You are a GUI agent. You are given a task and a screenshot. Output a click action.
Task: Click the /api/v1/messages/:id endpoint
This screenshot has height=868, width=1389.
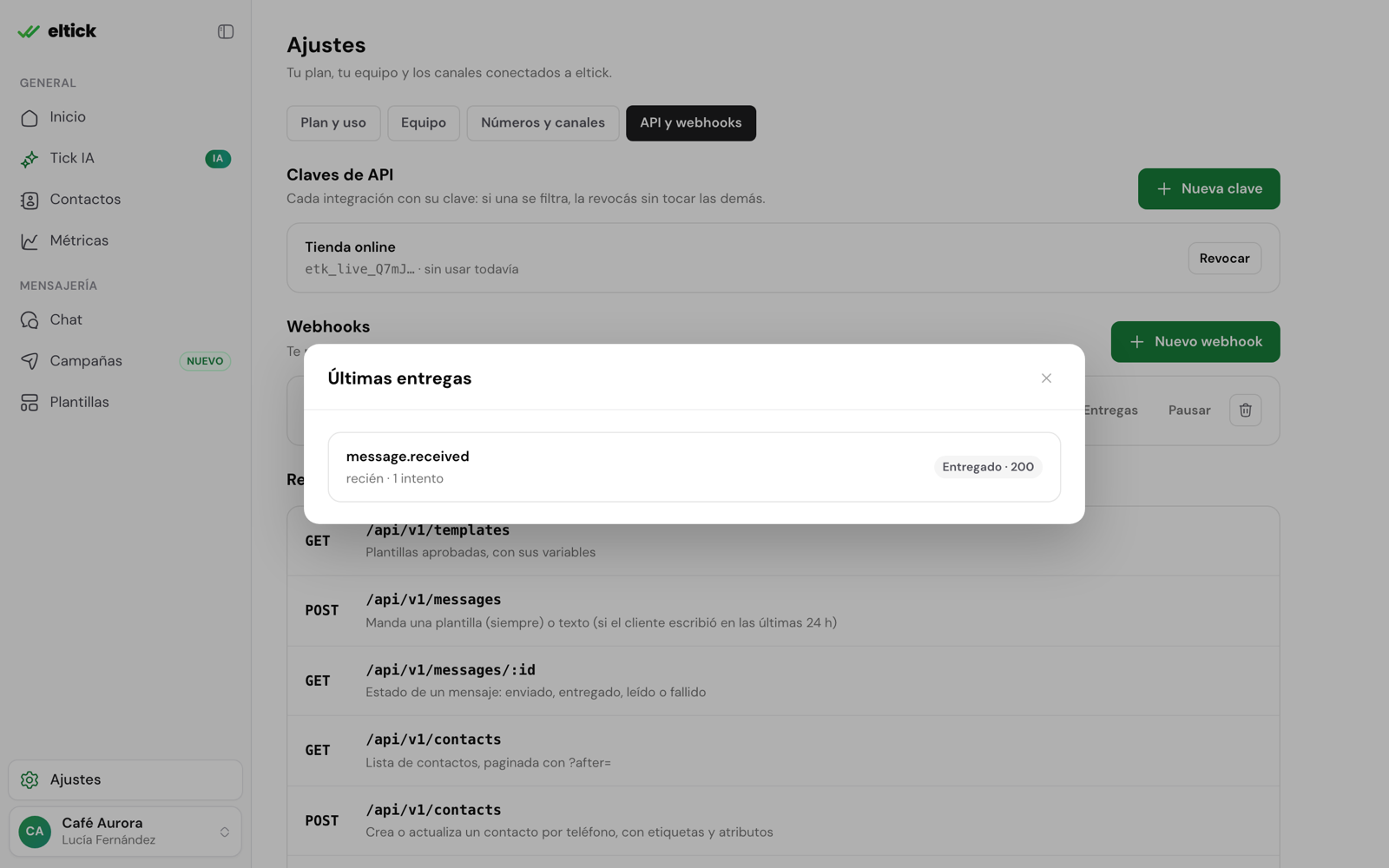click(451, 670)
